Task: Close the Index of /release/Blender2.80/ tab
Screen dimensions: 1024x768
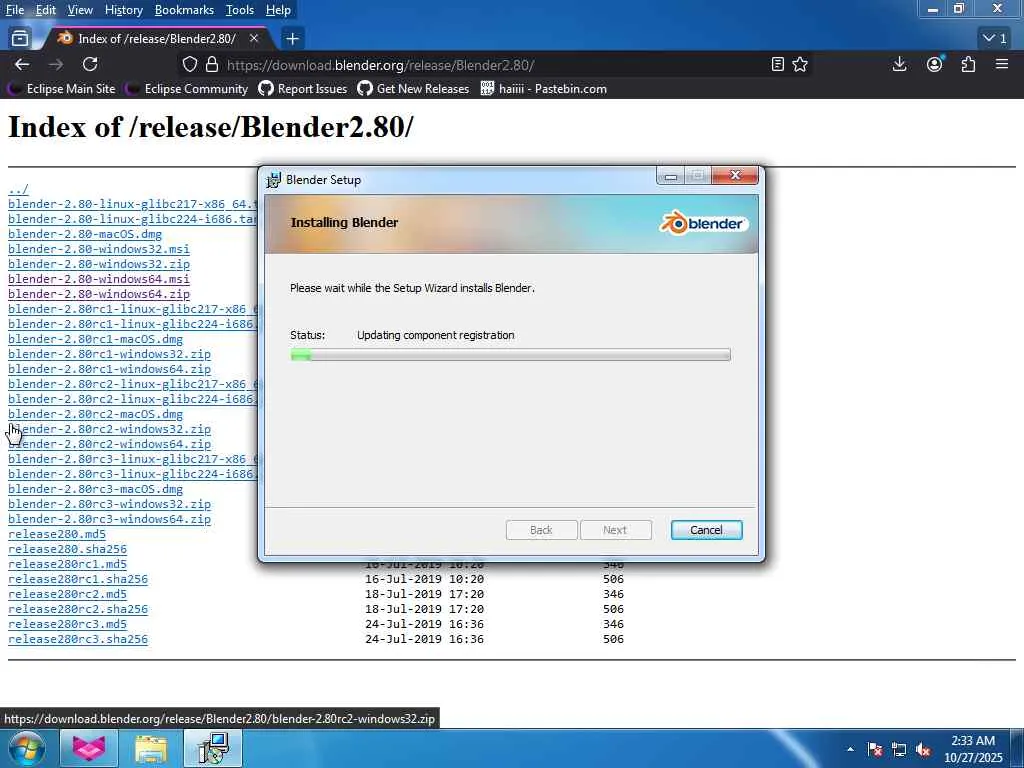Action: click(254, 39)
